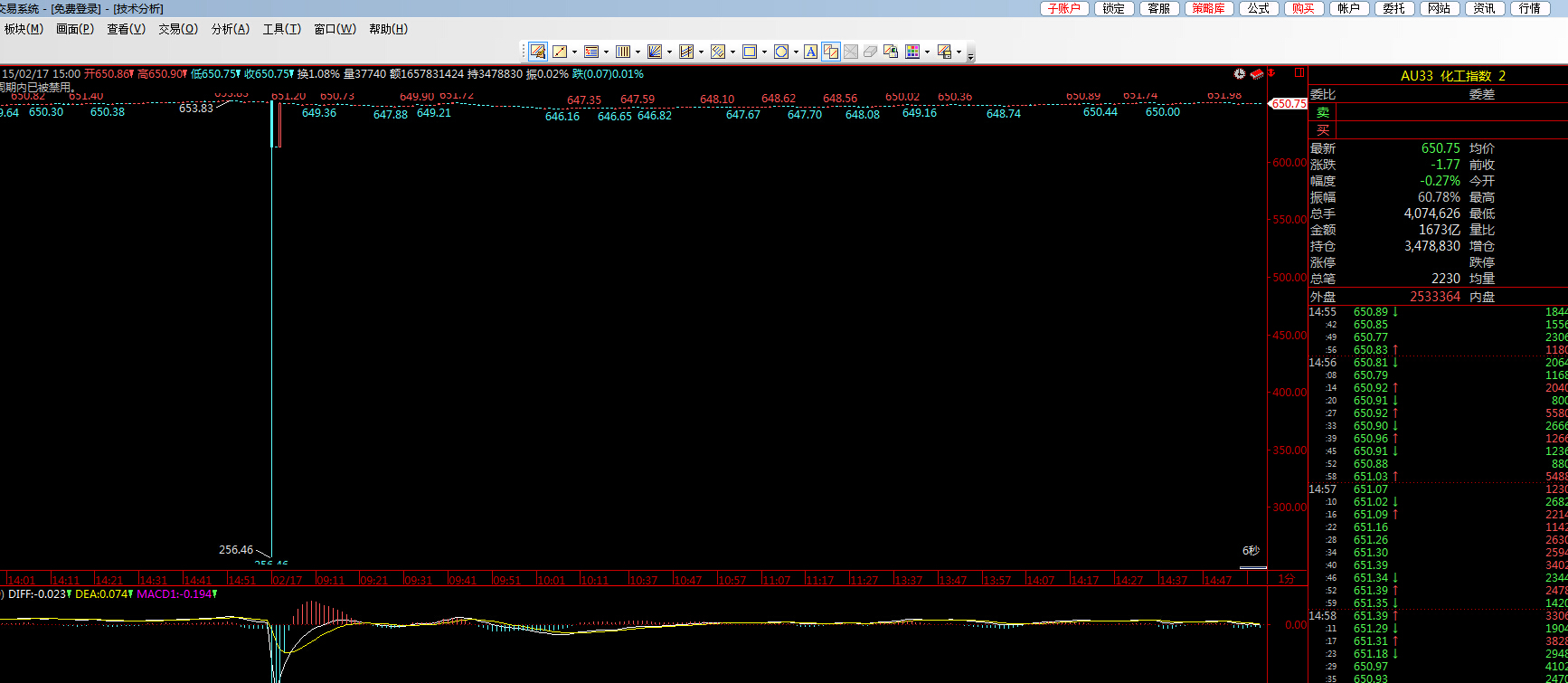Viewport: 1568px width, 683px height.
Task: Click the 委托 button in top bar
Action: click(x=1393, y=8)
